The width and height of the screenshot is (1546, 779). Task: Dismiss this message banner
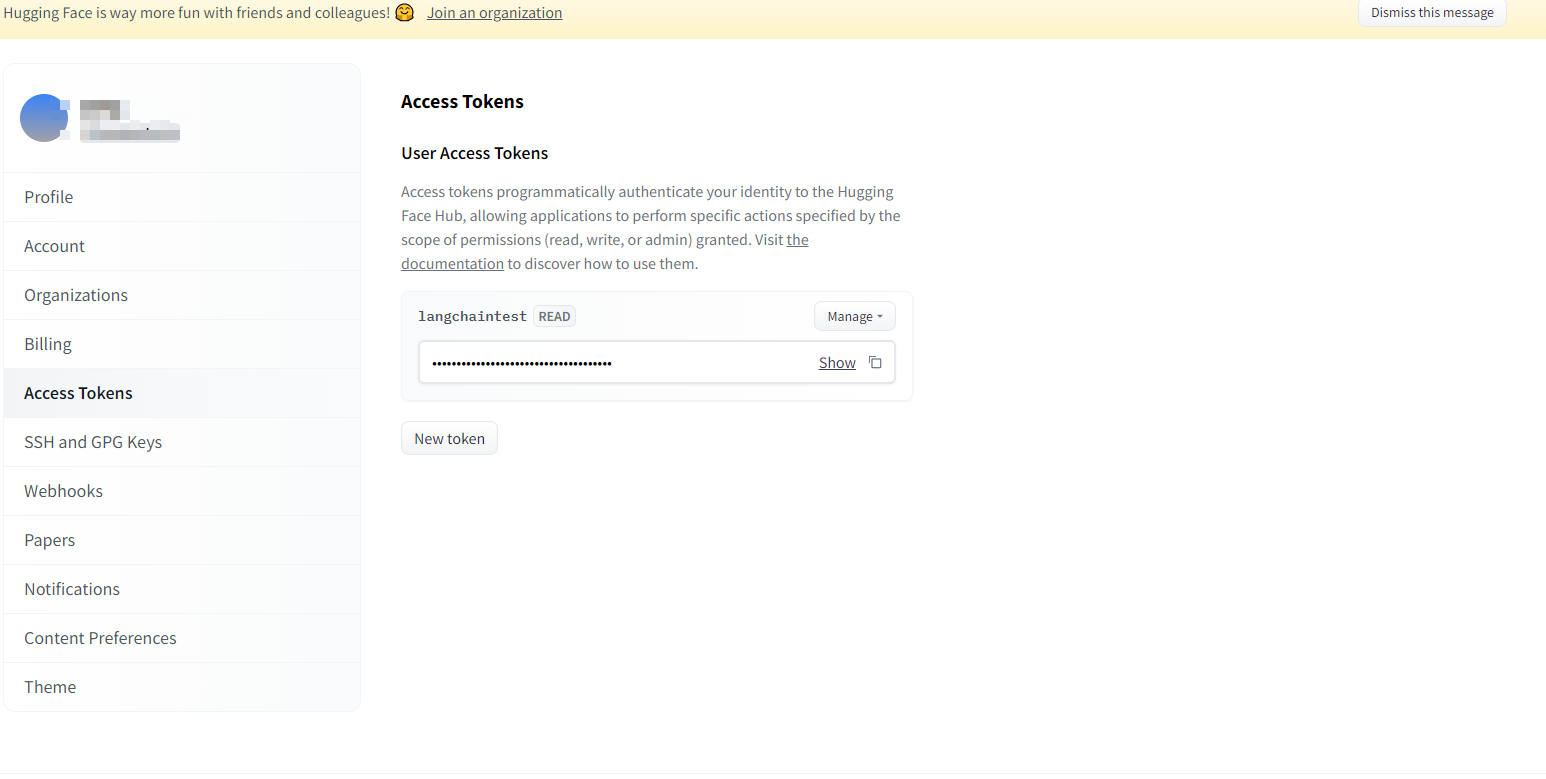click(1432, 13)
